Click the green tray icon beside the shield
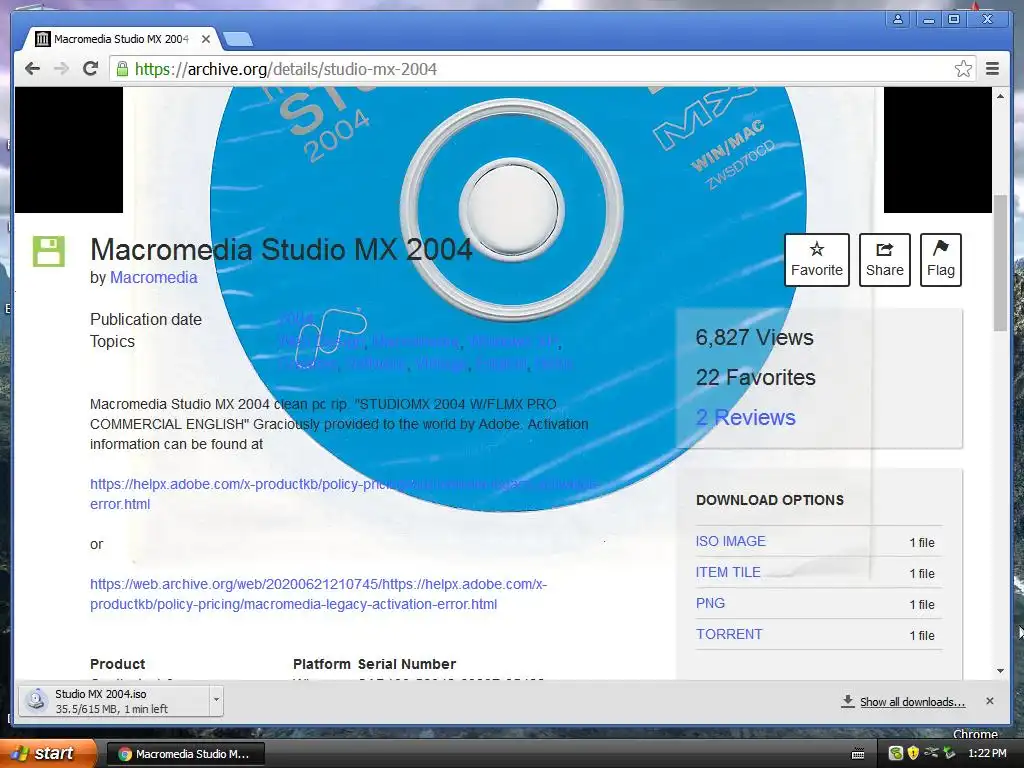 coord(896,754)
